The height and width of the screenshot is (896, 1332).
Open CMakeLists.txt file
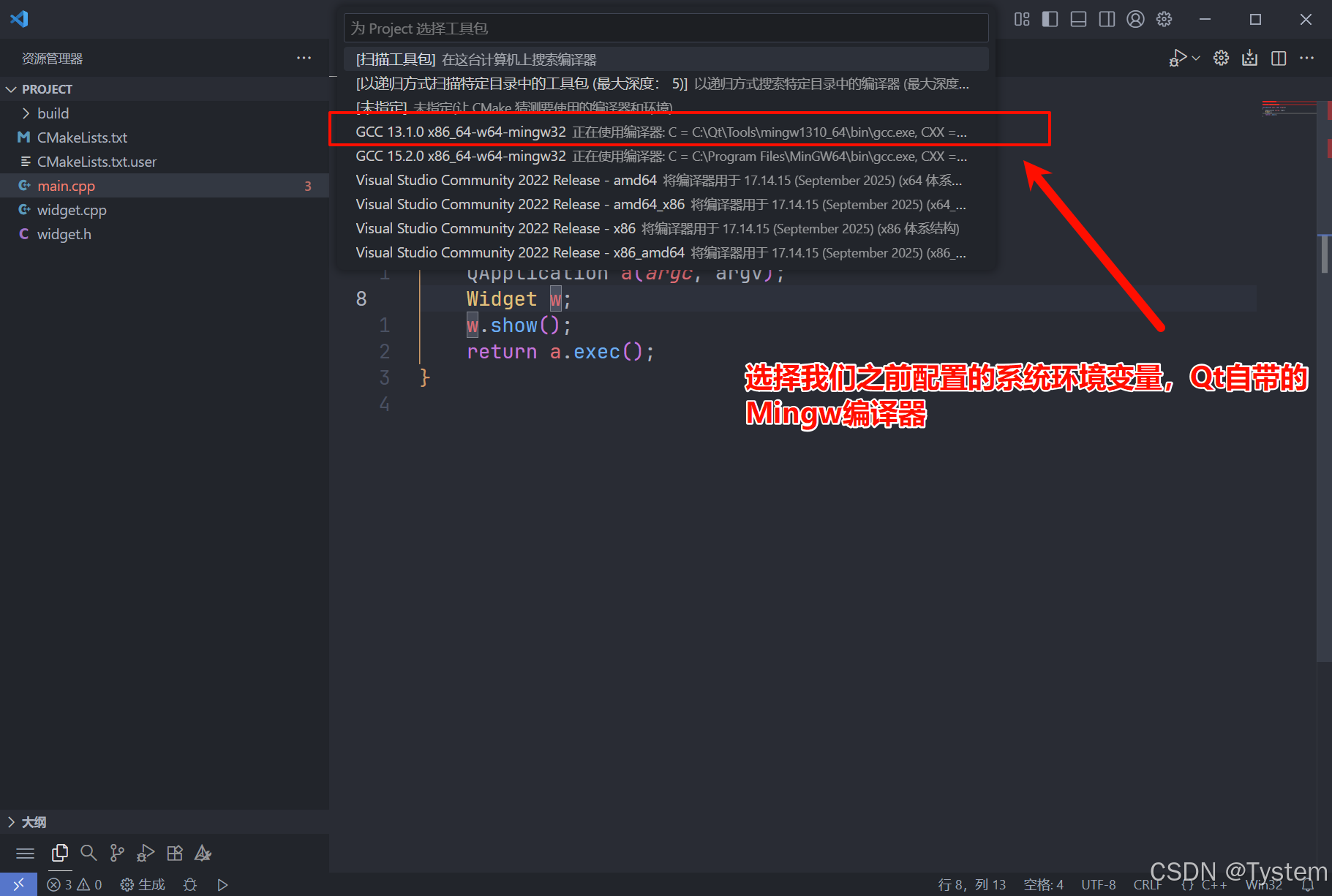[x=165, y=138]
